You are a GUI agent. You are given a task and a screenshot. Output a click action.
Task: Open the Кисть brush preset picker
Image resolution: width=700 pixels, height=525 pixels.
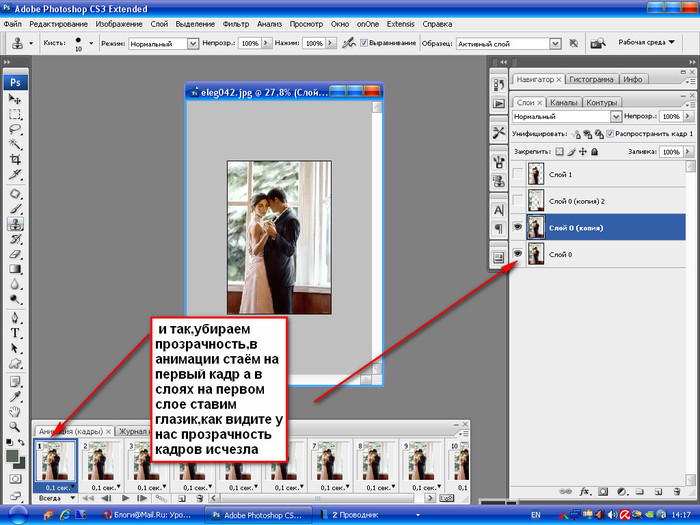point(91,43)
